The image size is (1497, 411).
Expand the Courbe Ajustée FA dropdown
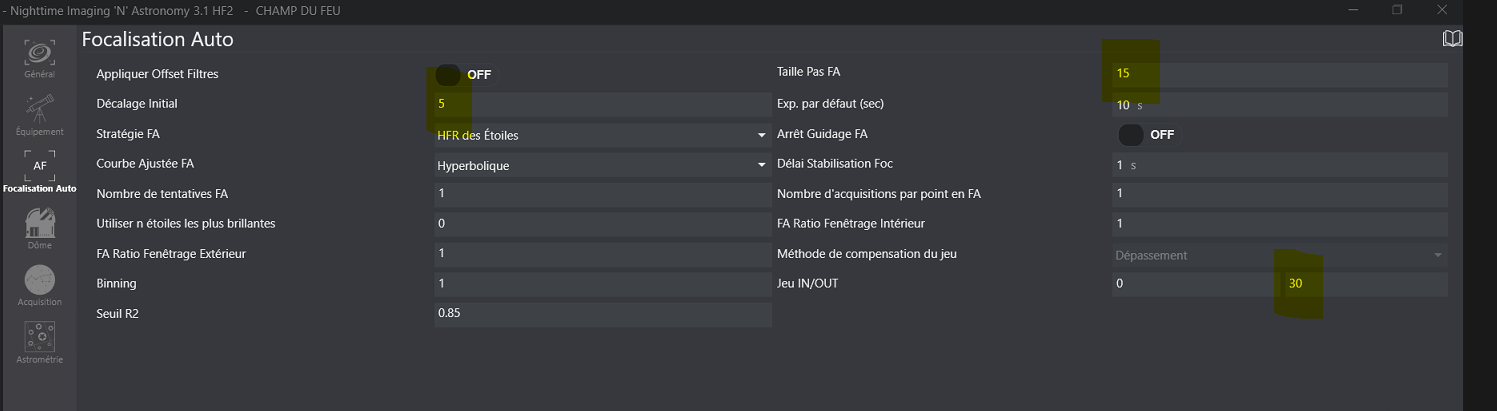(602, 165)
